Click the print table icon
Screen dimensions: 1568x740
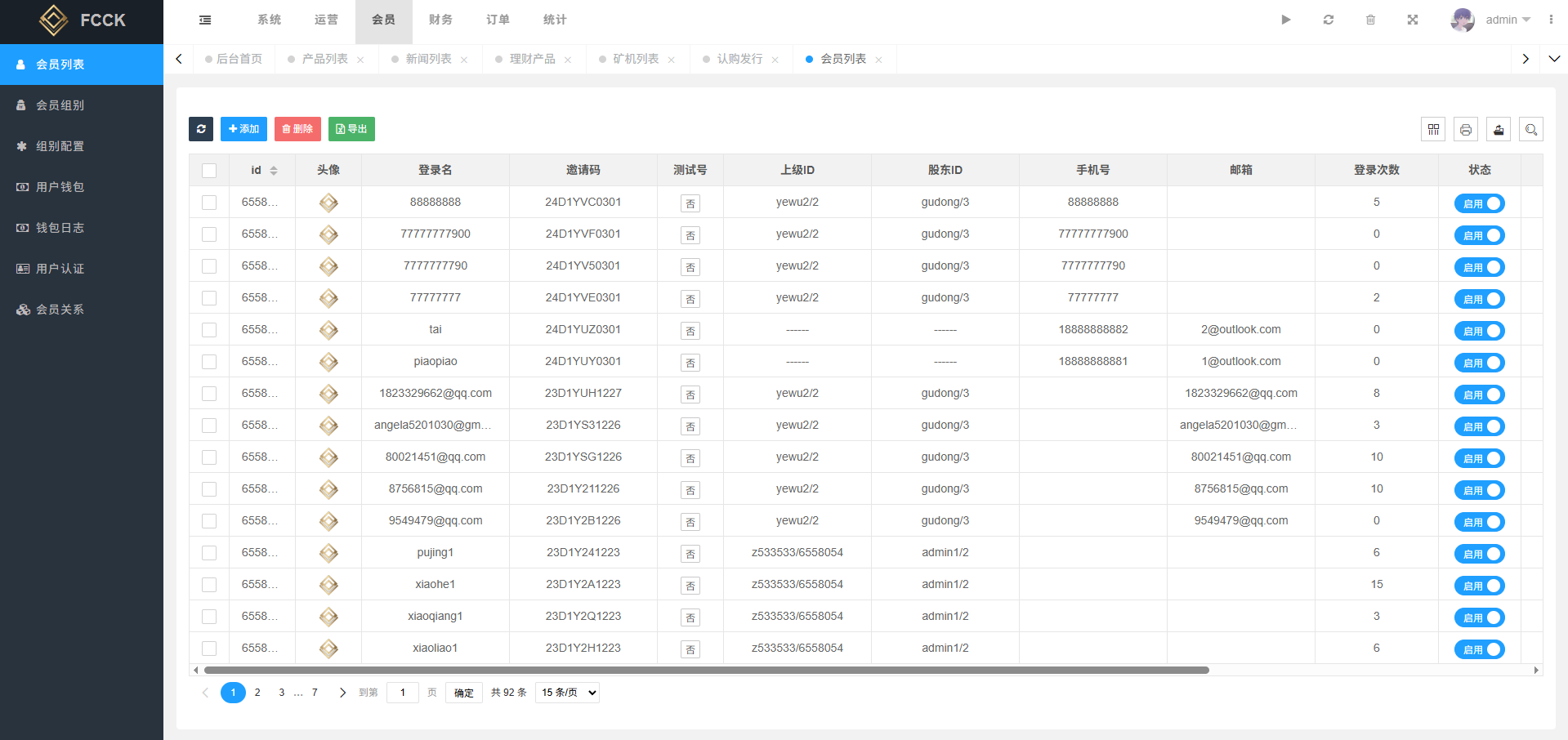(1466, 129)
